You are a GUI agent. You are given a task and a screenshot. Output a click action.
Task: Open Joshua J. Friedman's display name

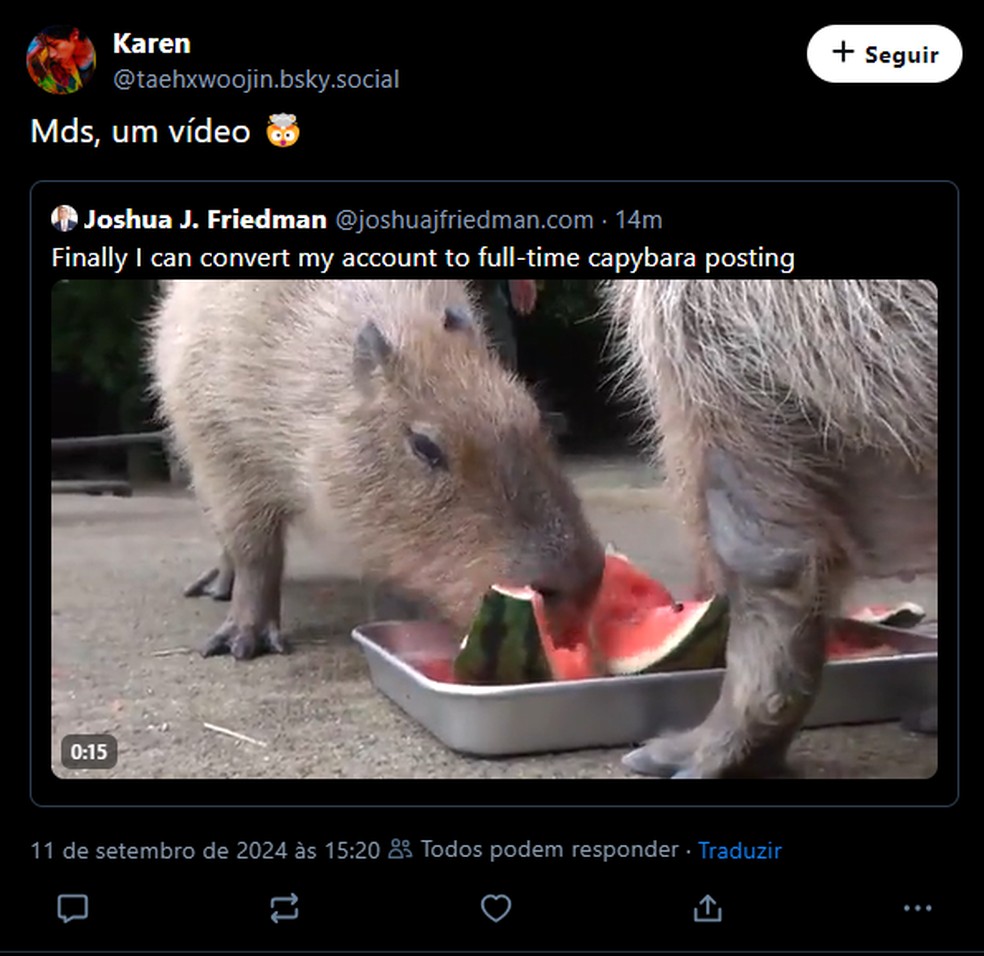point(205,219)
